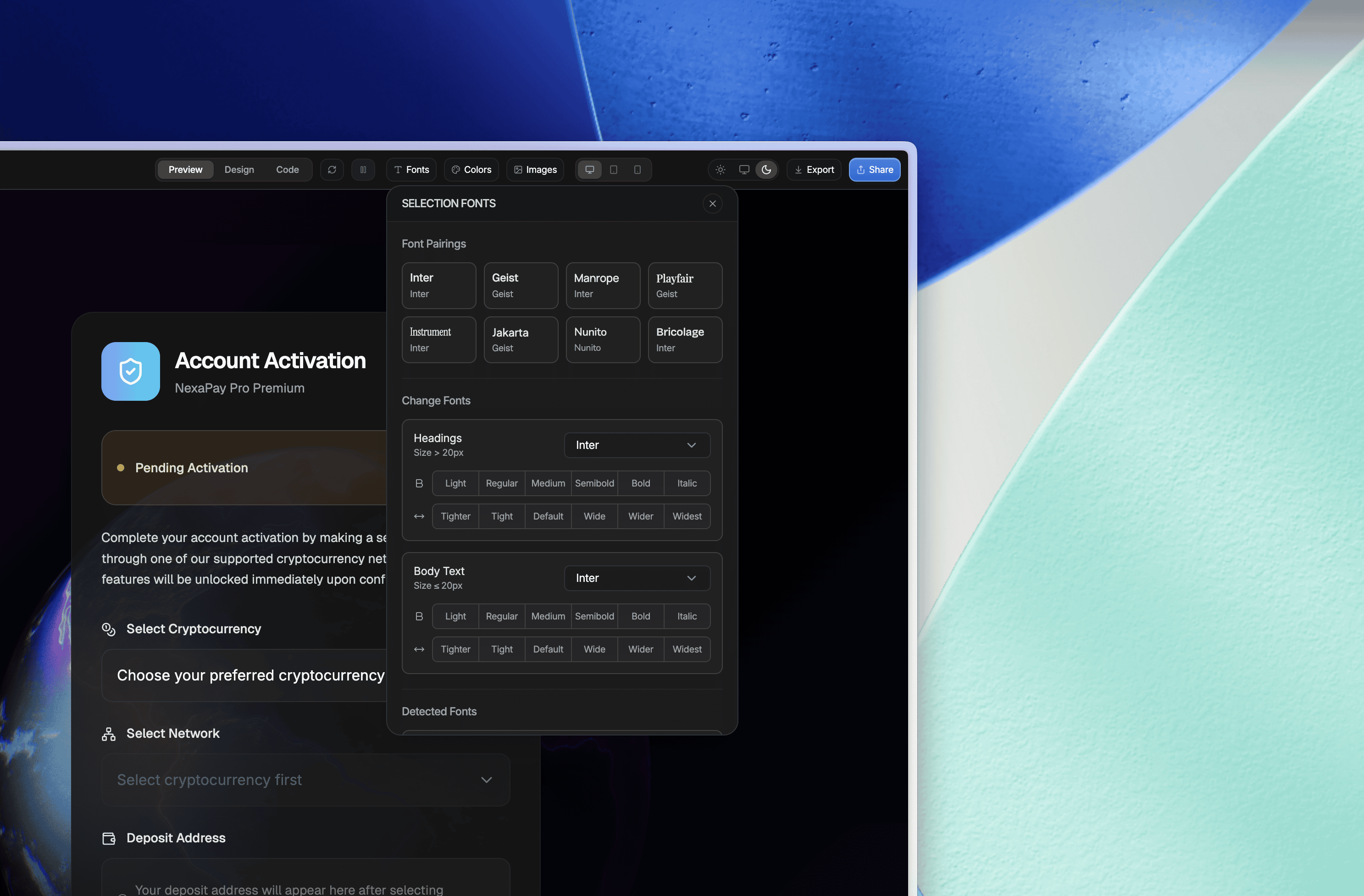Viewport: 1364px width, 896px height.
Task: Choose the Bricolage / Inter font pairing
Action: [x=685, y=340]
